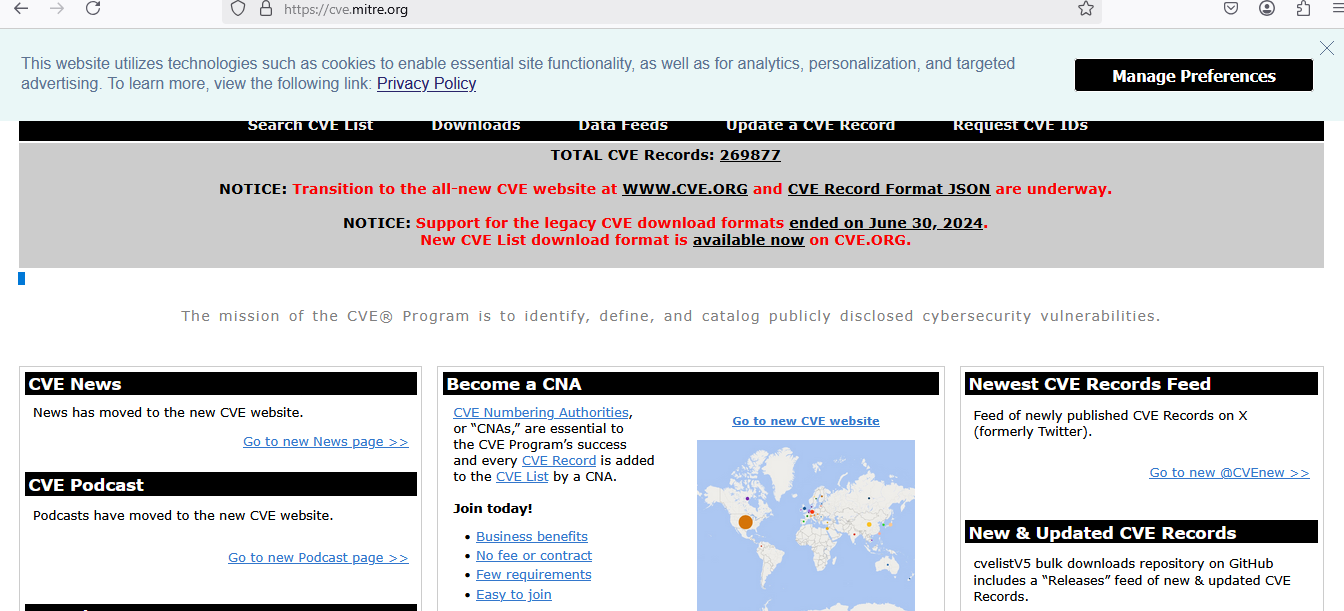Click 'Go to new @CVEnew >>' link
1344x611 pixels.
tap(1229, 473)
